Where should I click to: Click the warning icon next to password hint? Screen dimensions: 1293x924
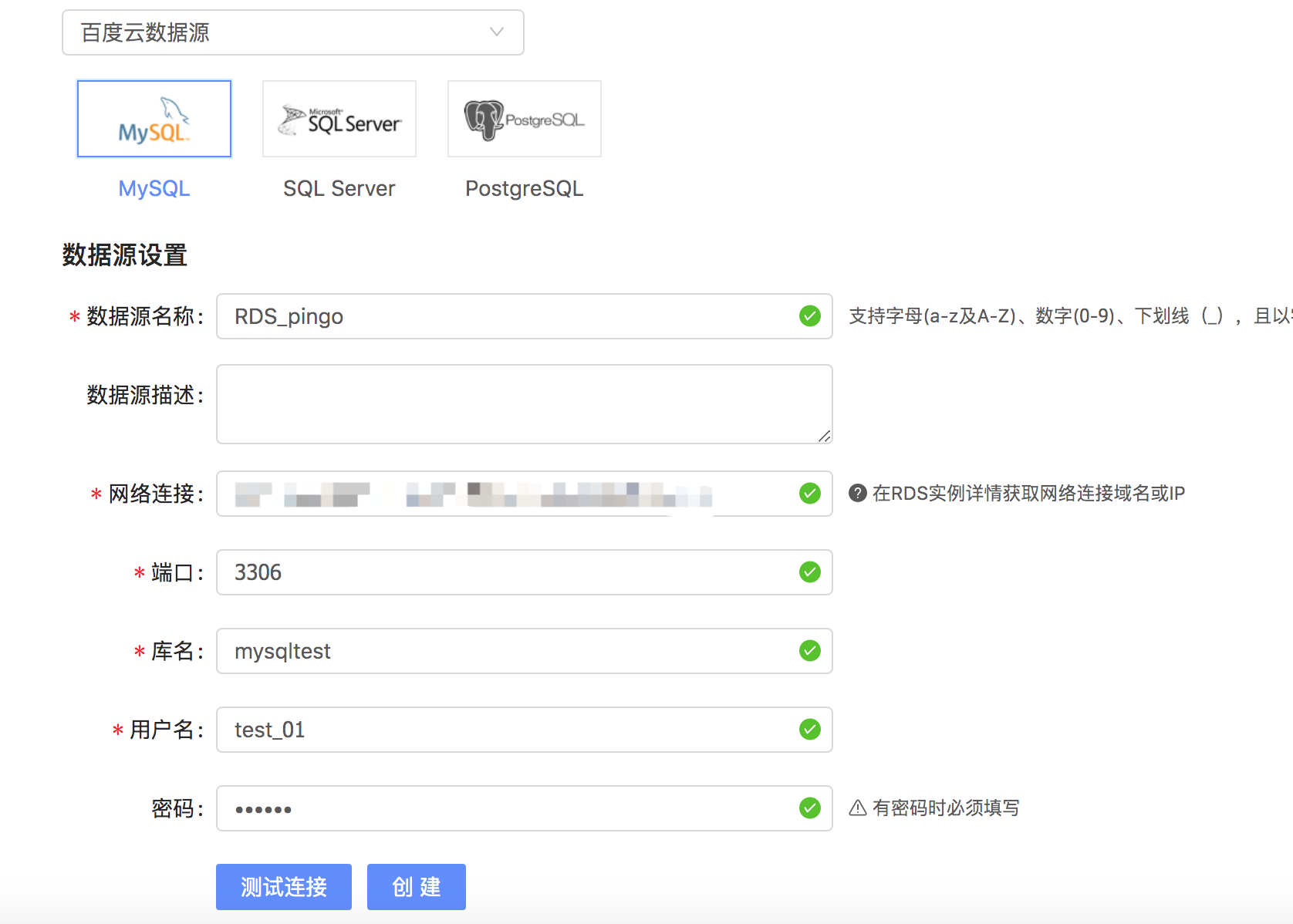click(x=857, y=808)
